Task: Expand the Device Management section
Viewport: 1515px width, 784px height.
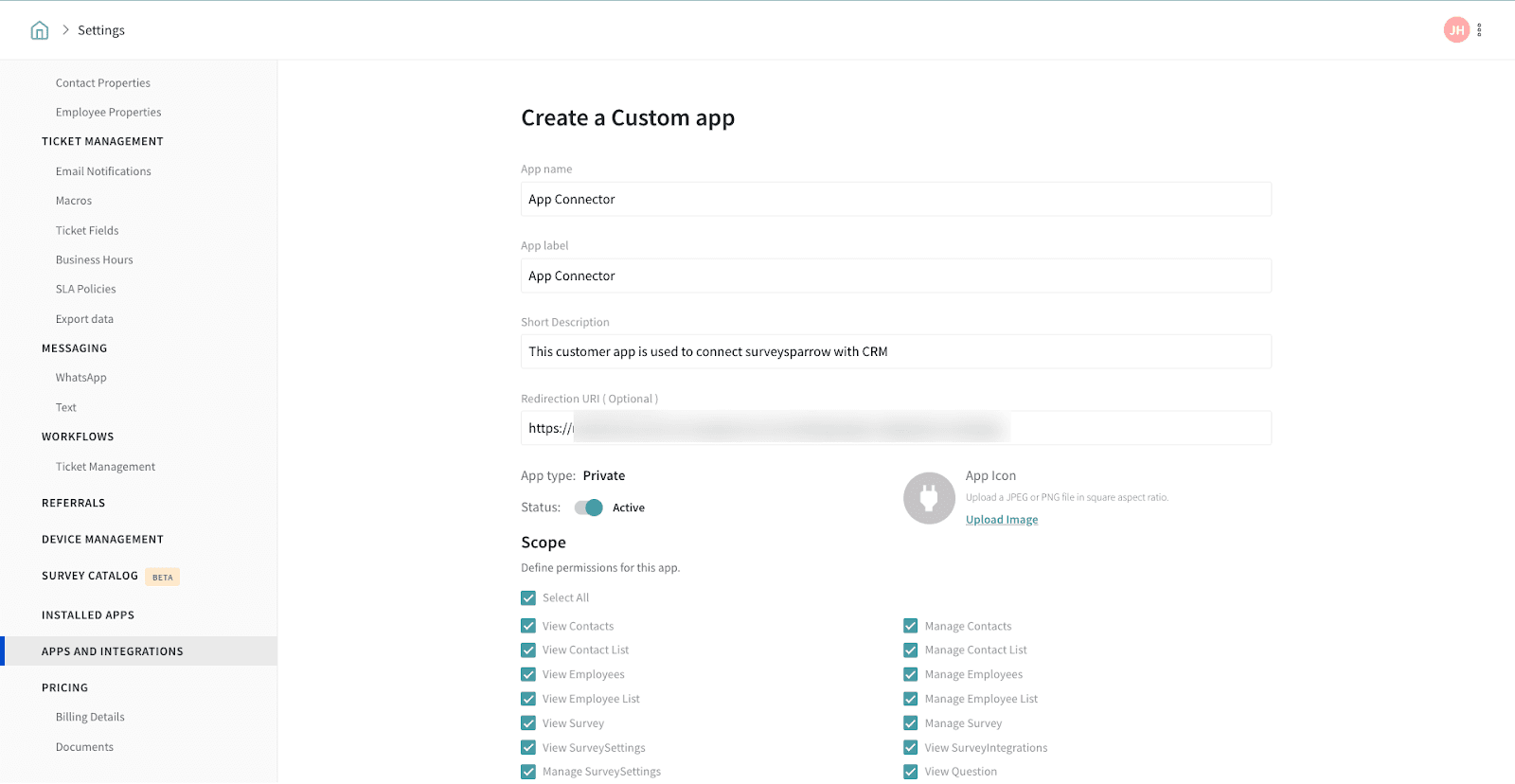Action: tap(102, 540)
